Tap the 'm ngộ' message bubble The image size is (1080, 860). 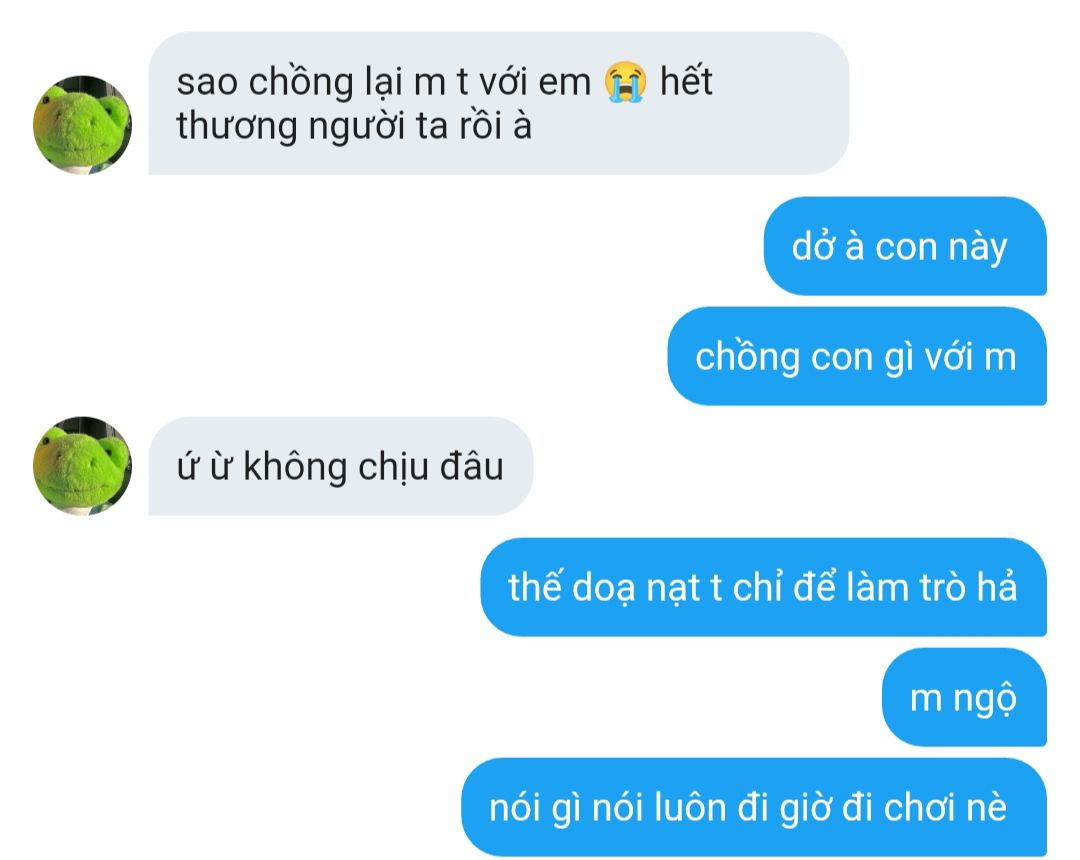[x=964, y=697]
